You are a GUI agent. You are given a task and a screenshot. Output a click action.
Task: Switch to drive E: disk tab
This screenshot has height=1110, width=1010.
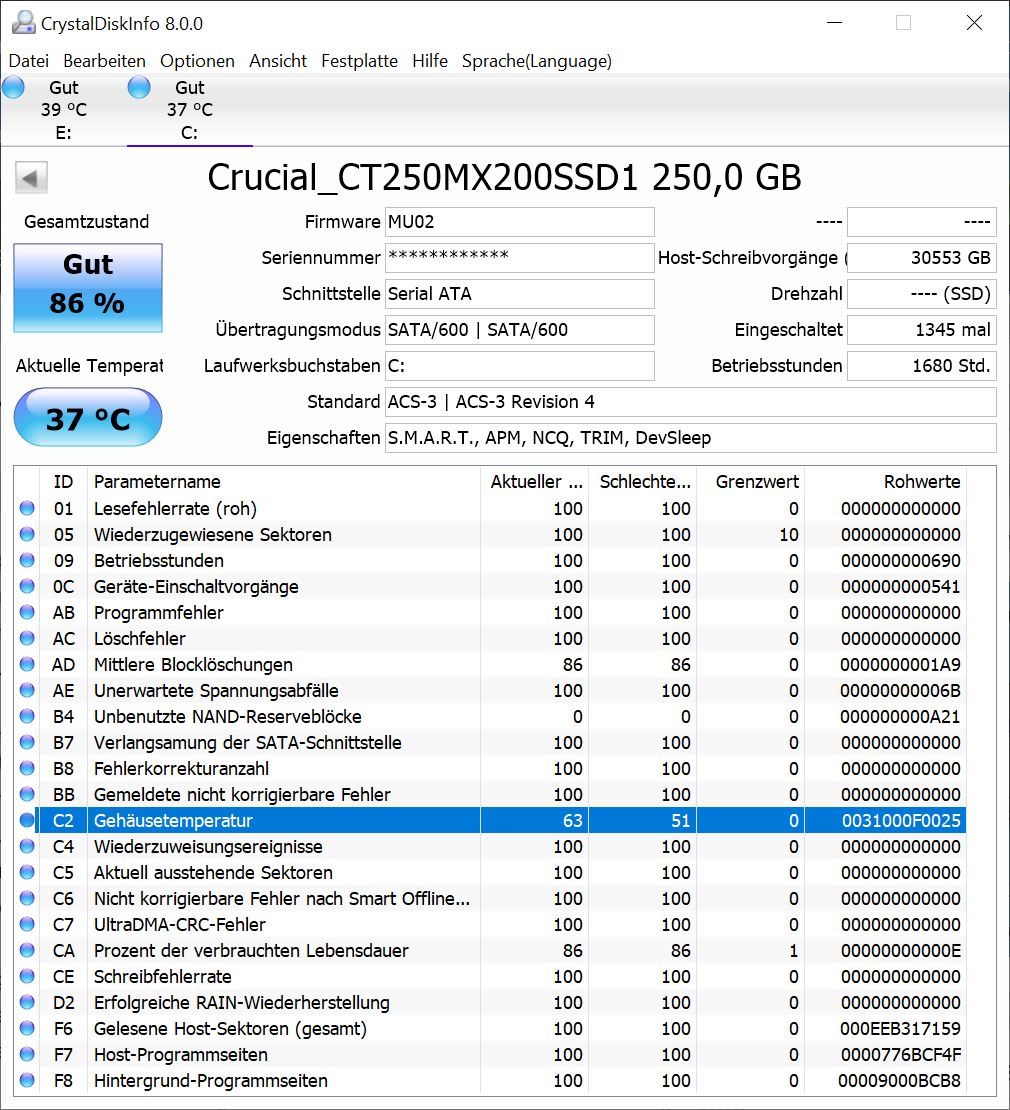(x=64, y=110)
